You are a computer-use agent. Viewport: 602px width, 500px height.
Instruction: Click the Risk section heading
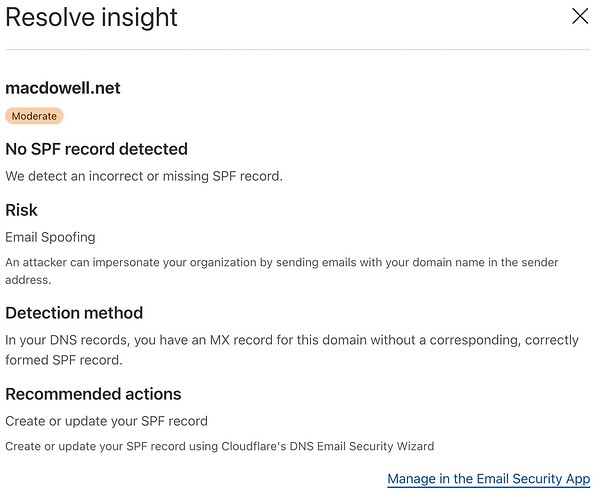[22, 210]
